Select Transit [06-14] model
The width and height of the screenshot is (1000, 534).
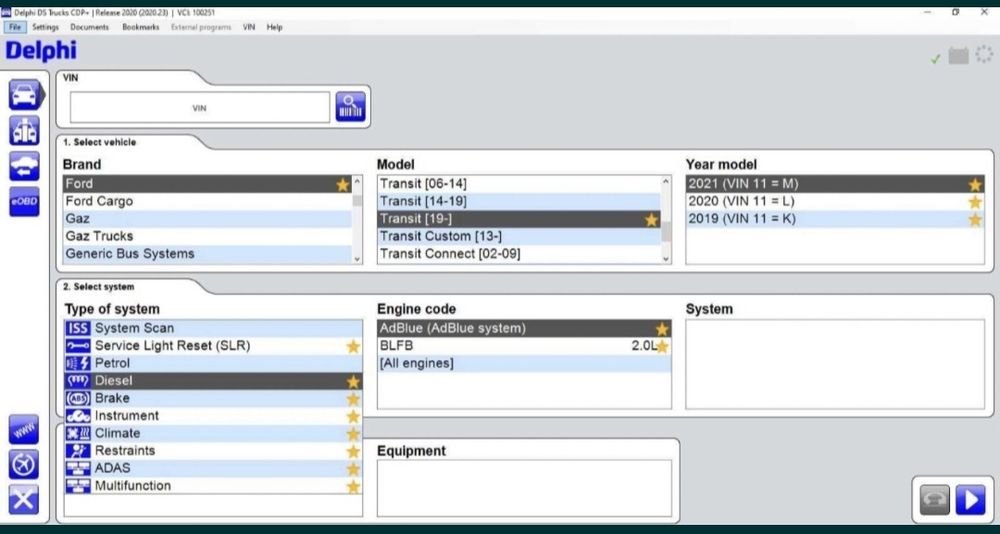(x=519, y=184)
